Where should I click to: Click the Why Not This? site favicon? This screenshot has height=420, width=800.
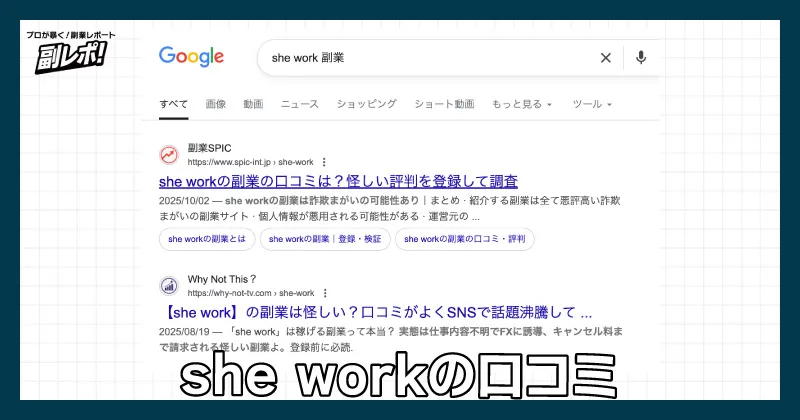(x=169, y=286)
